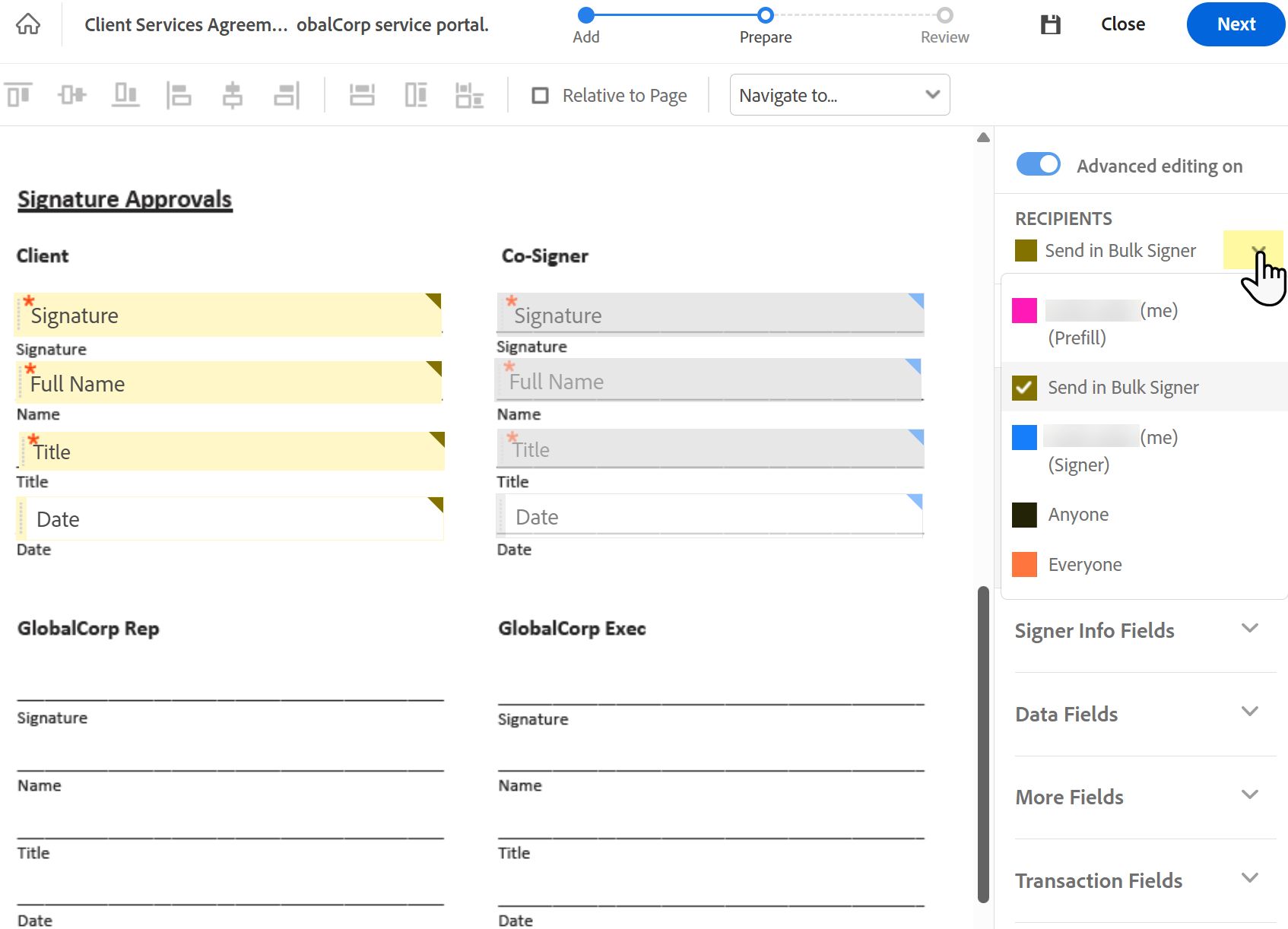The height and width of the screenshot is (929, 1288).
Task: Click the Close button
Action: 1123,24
